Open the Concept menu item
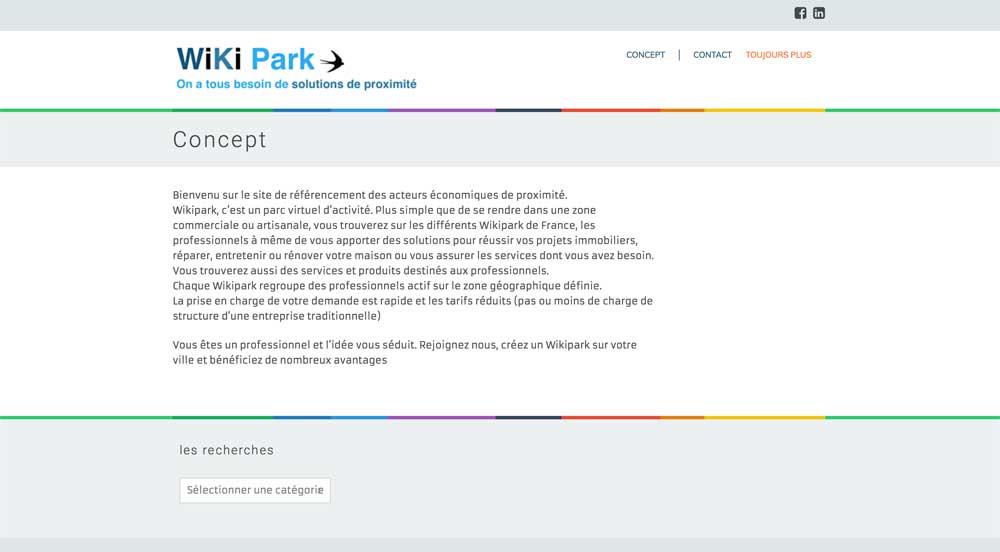The width and height of the screenshot is (1000, 552). pos(645,55)
